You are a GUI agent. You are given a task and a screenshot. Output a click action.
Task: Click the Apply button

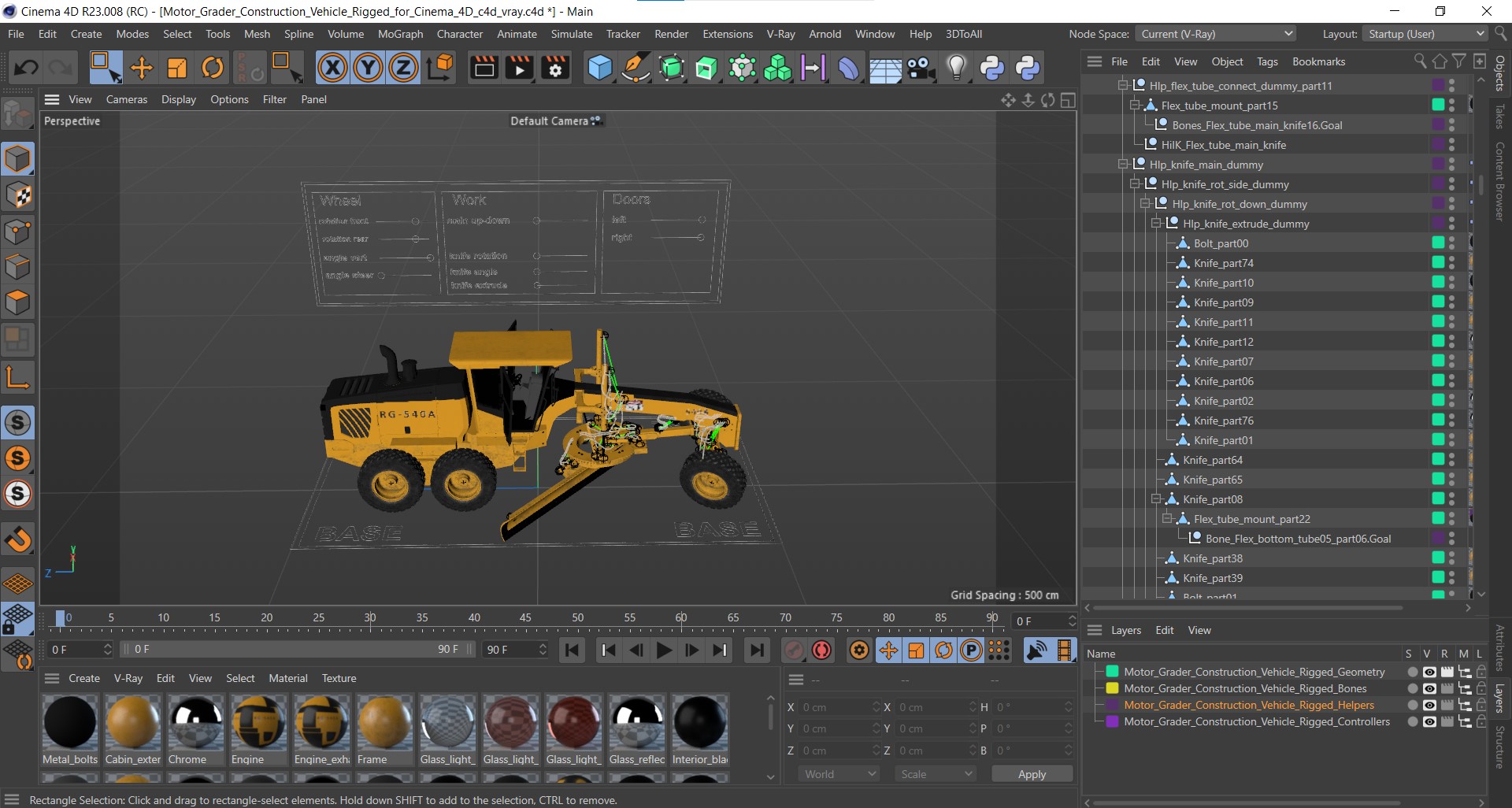coord(1032,774)
